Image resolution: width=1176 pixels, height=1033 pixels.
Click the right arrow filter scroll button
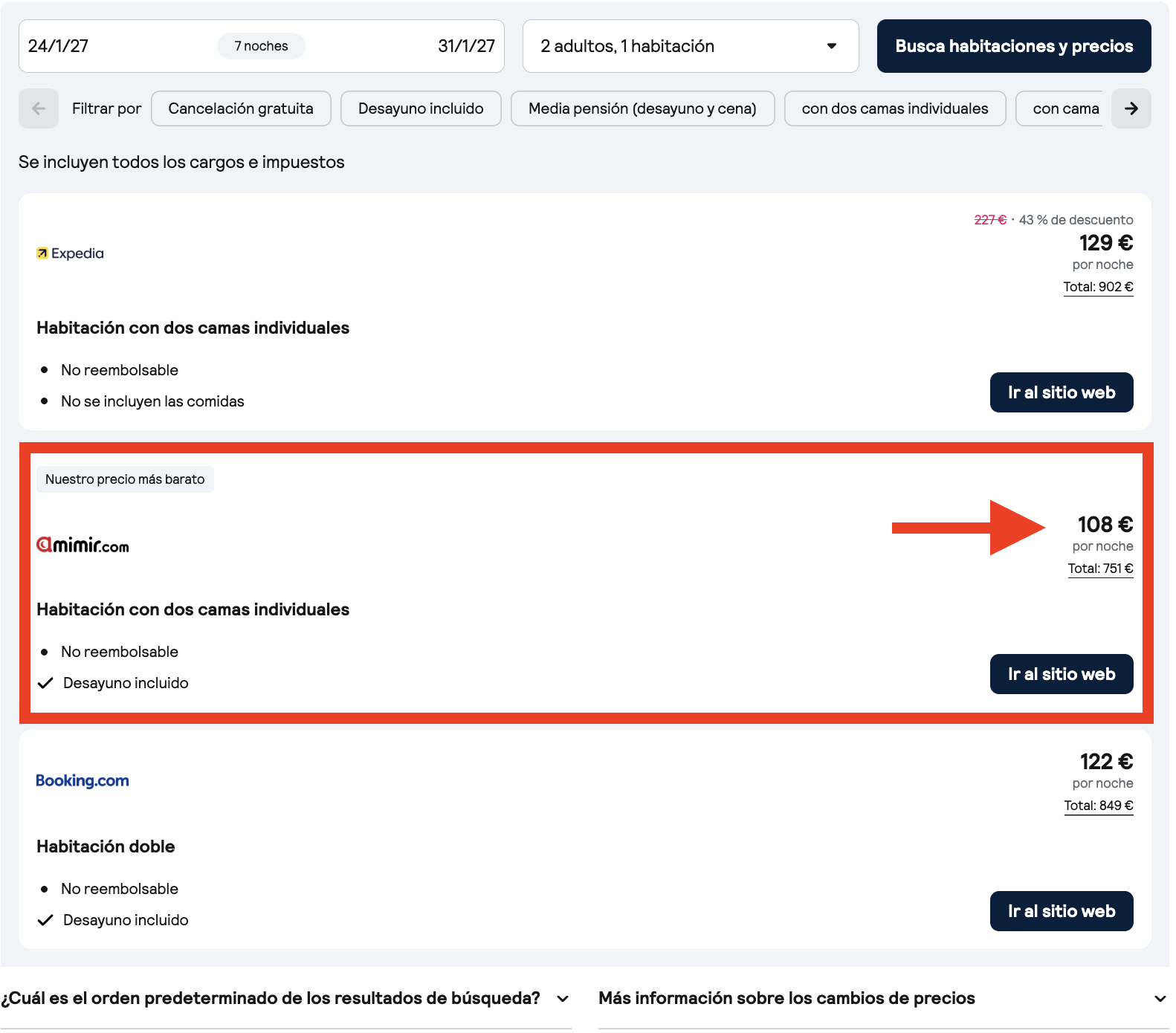1131,109
